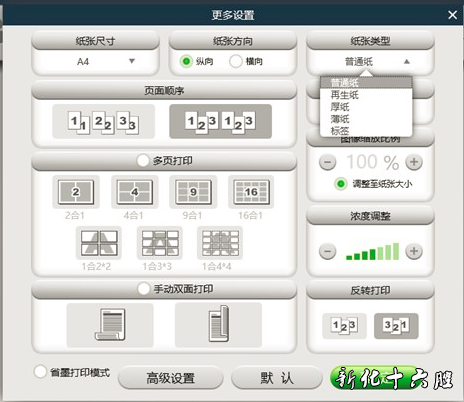Toggle 省墨打印模式 option
The height and width of the screenshot is (402, 464).
click(40, 372)
